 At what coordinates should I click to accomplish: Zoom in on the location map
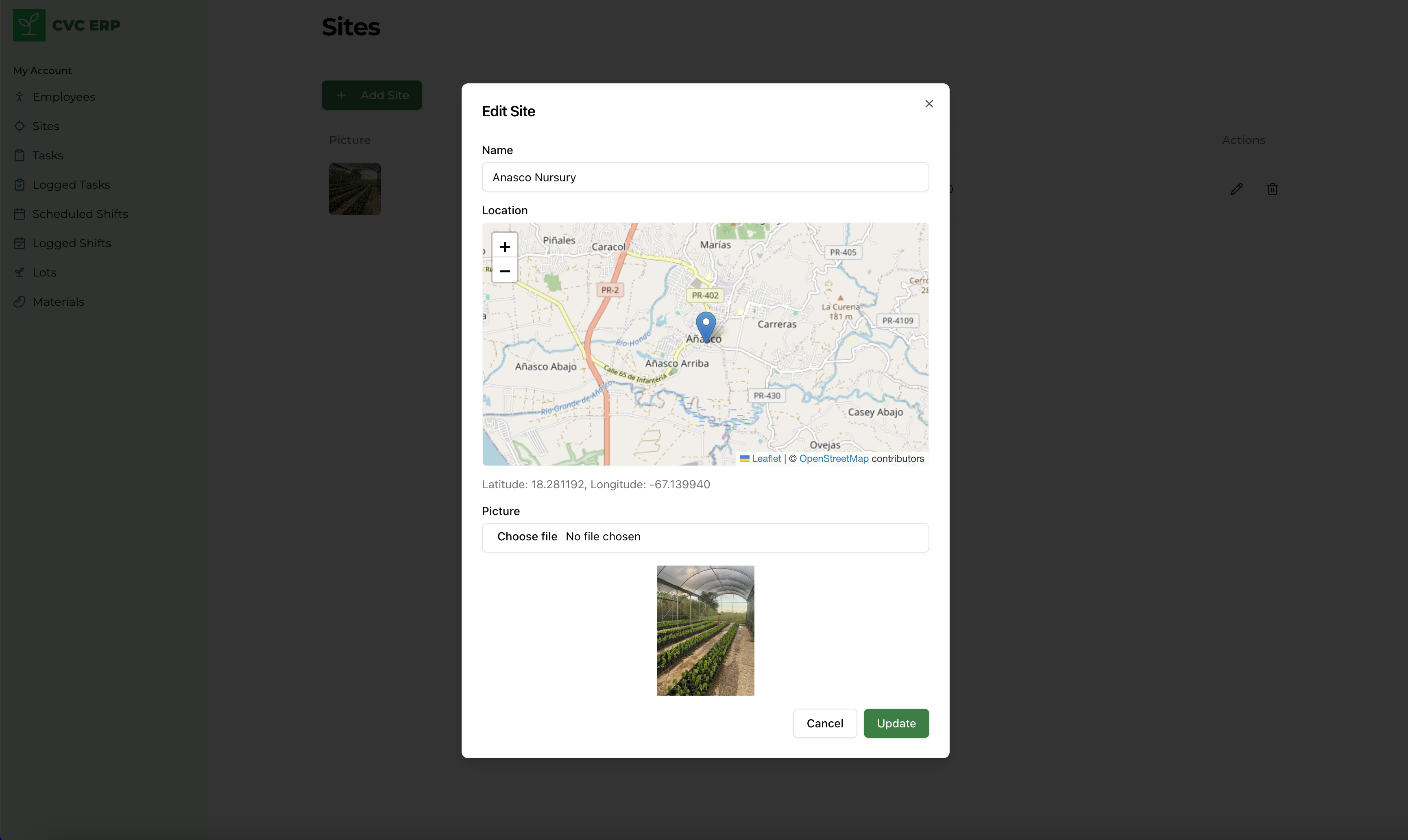click(x=504, y=246)
